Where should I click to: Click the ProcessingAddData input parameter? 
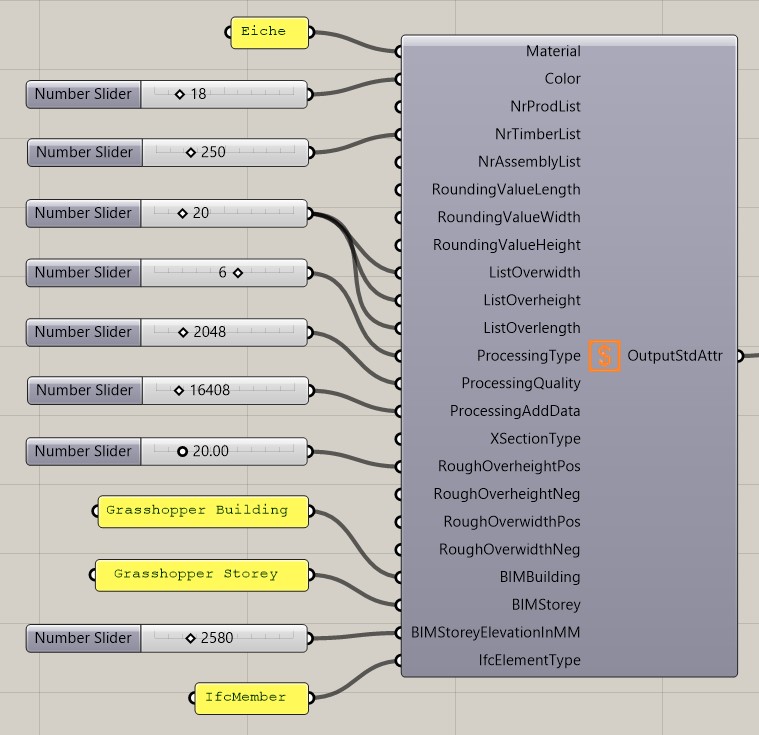(515, 411)
